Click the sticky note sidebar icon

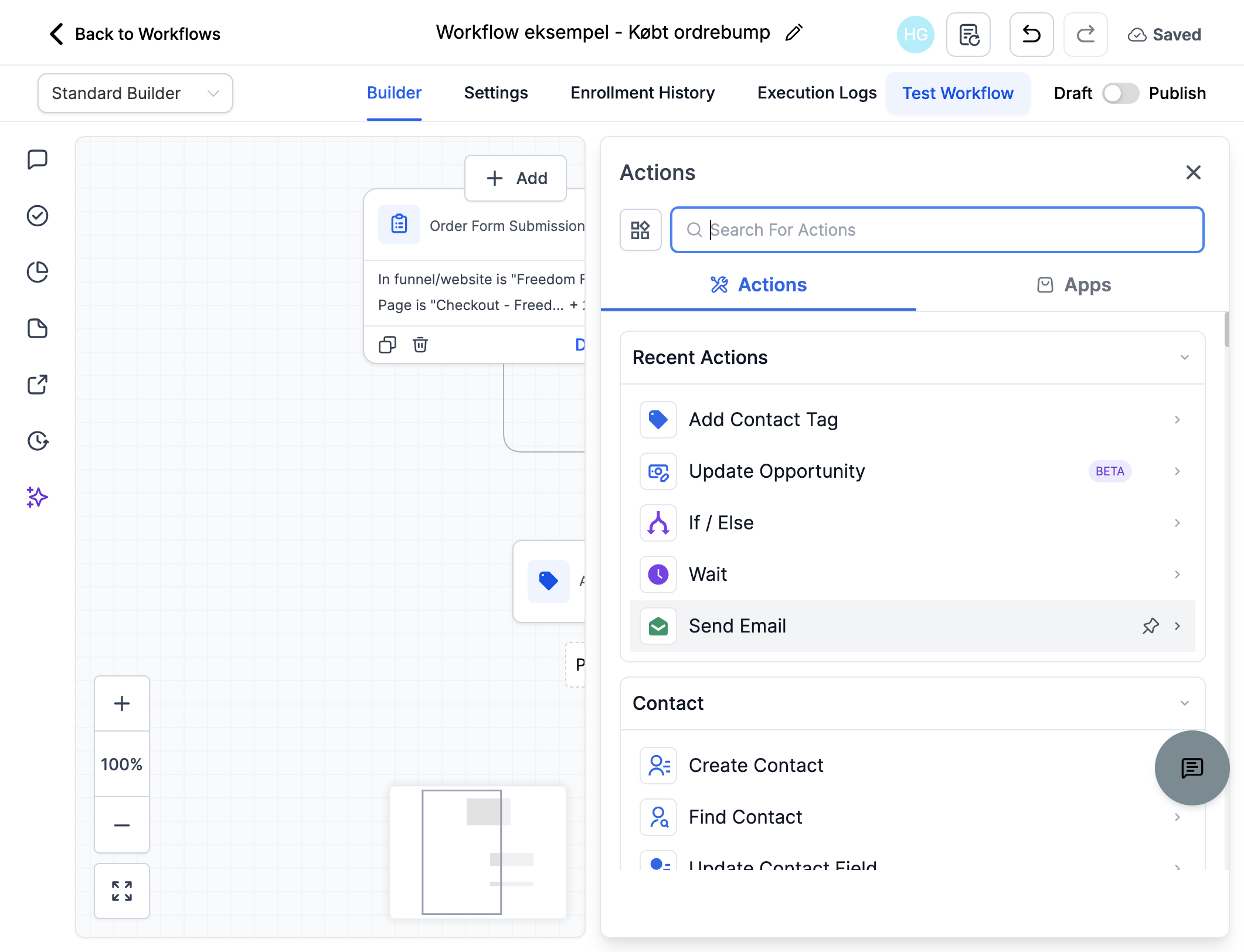point(38,328)
